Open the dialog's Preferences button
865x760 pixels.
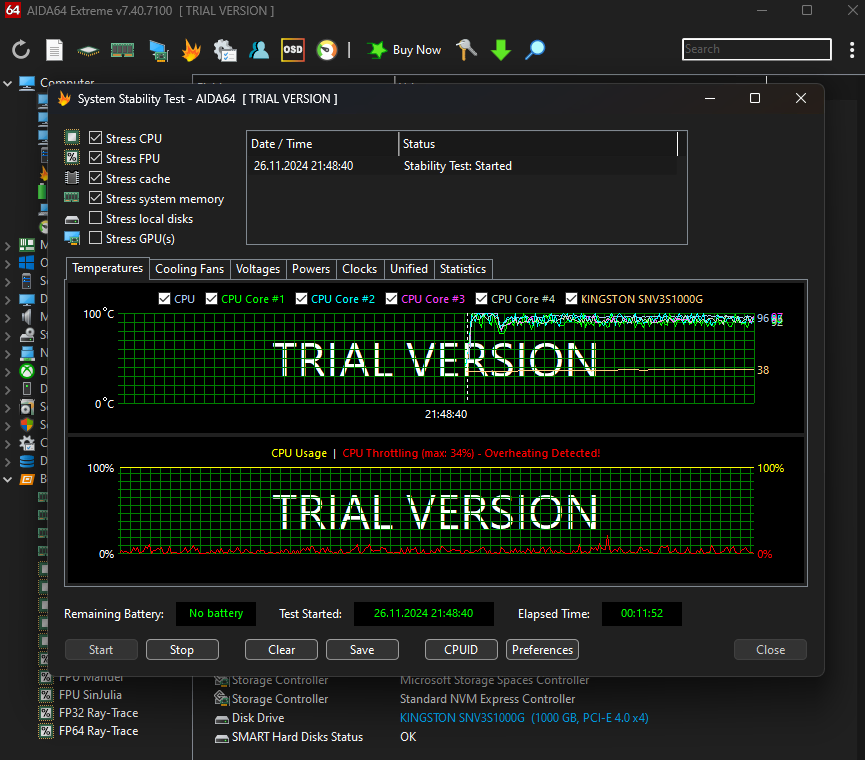point(542,650)
